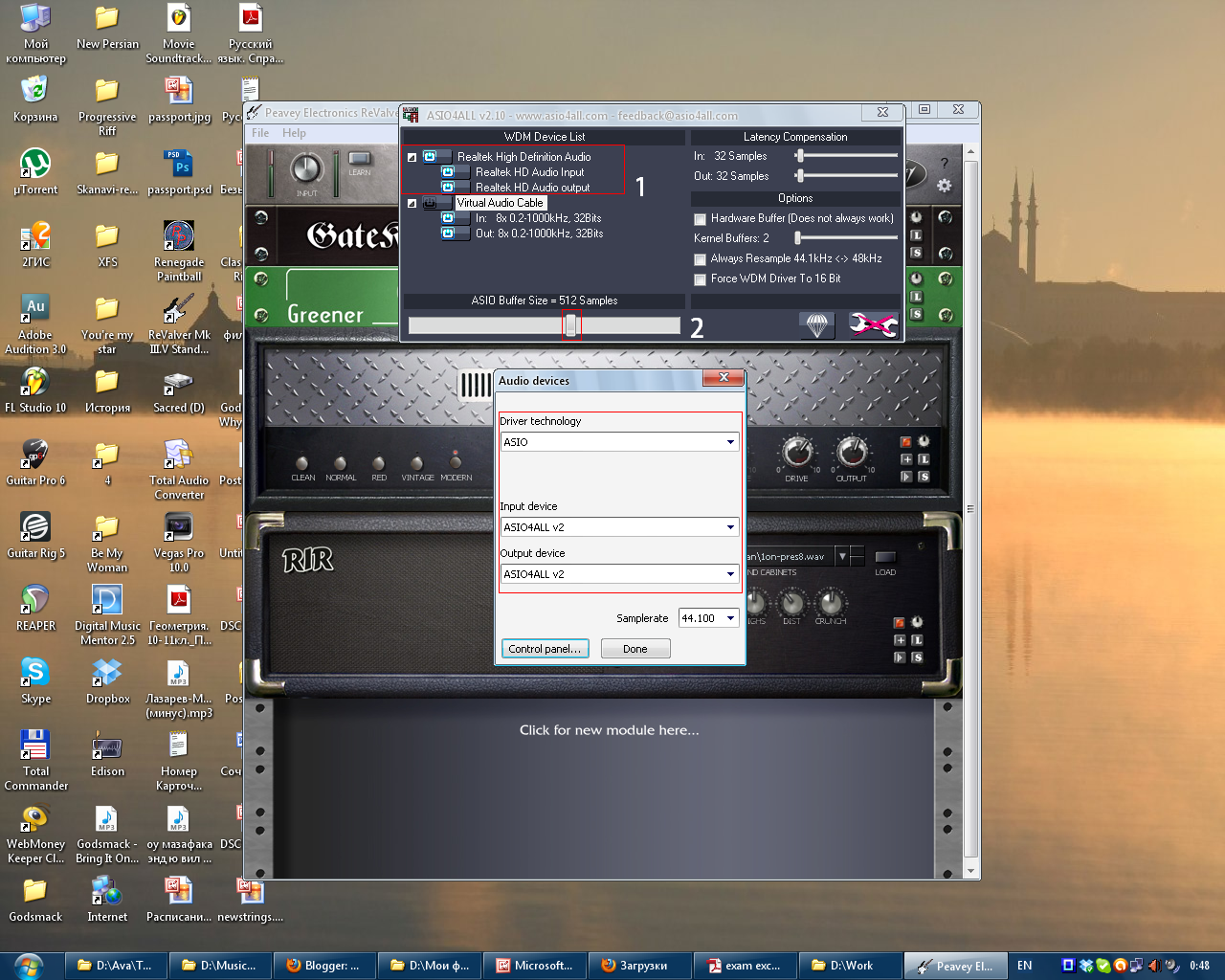Screen dimensions: 1225x980
Task: Check Always Resample 44.1kHz <-> 48kHz
Action: (700, 259)
